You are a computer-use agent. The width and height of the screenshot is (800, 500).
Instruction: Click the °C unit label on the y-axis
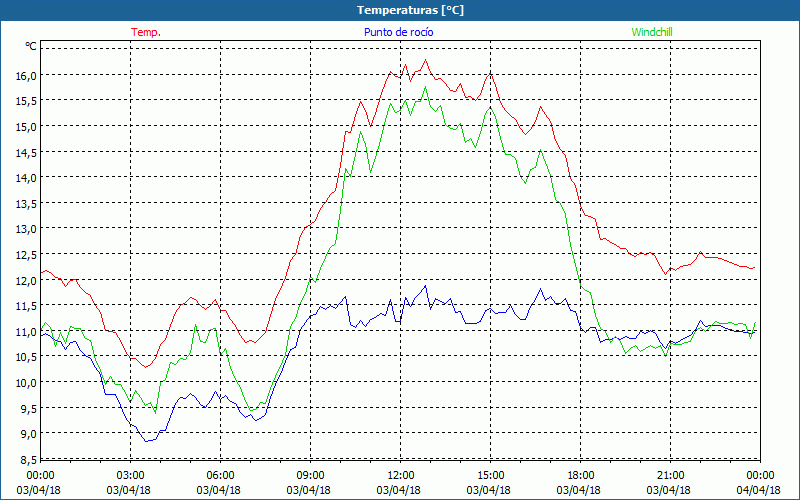tap(31, 46)
